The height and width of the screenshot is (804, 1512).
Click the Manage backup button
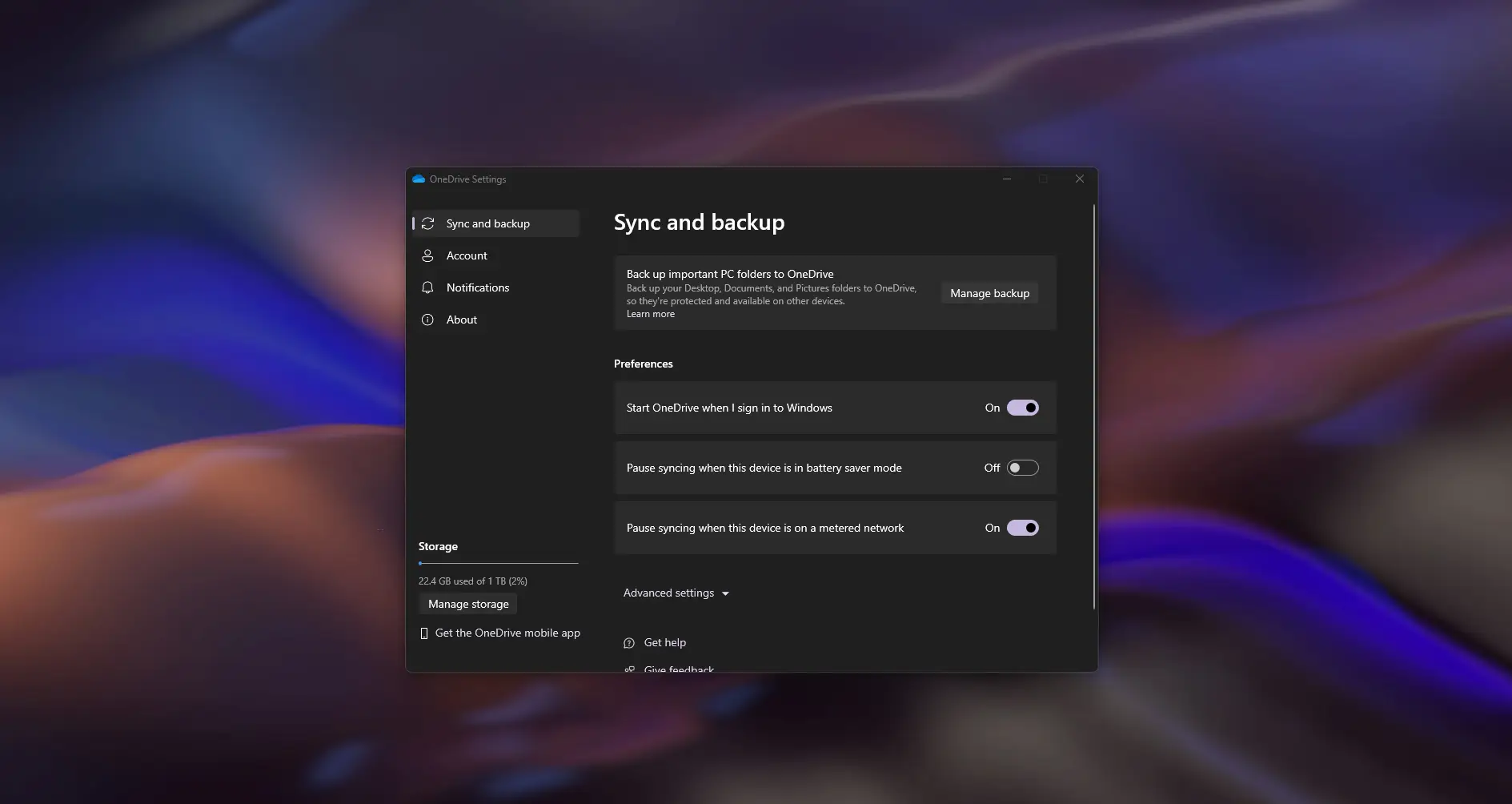989,293
